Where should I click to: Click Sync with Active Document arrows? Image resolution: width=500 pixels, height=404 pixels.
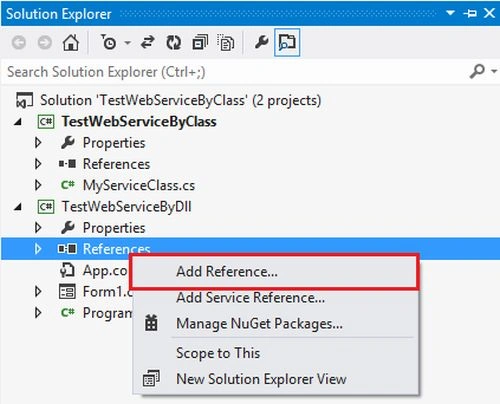click(x=148, y=42)
